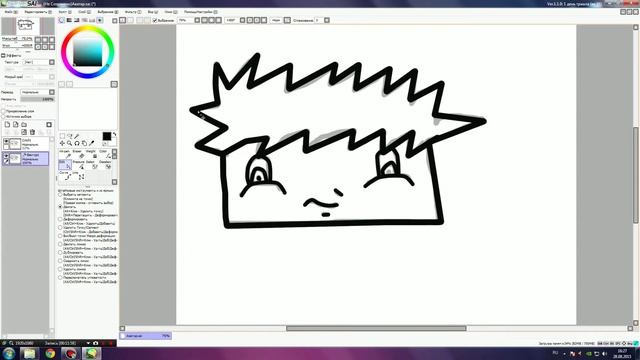
Task: Choose the vector Color tool
Action: click(x=105, y=155)
